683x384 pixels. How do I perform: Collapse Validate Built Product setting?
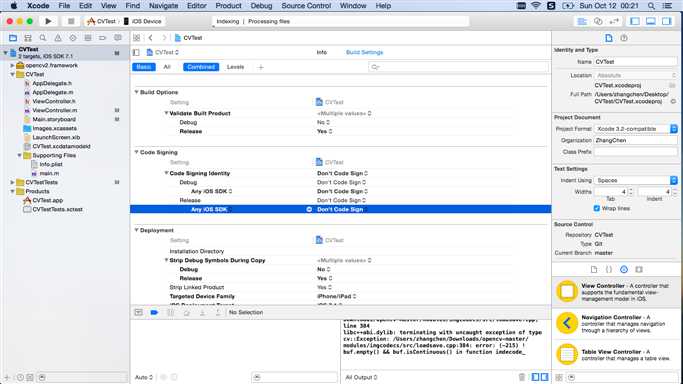(166, 113)
